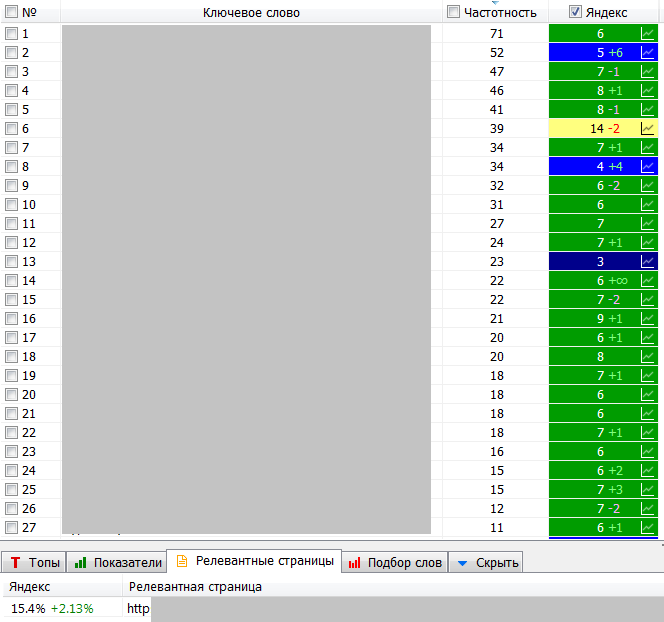Open position chart icon in row 17
664x622 pixels.
pyautogui.click(x=647, y=337)
